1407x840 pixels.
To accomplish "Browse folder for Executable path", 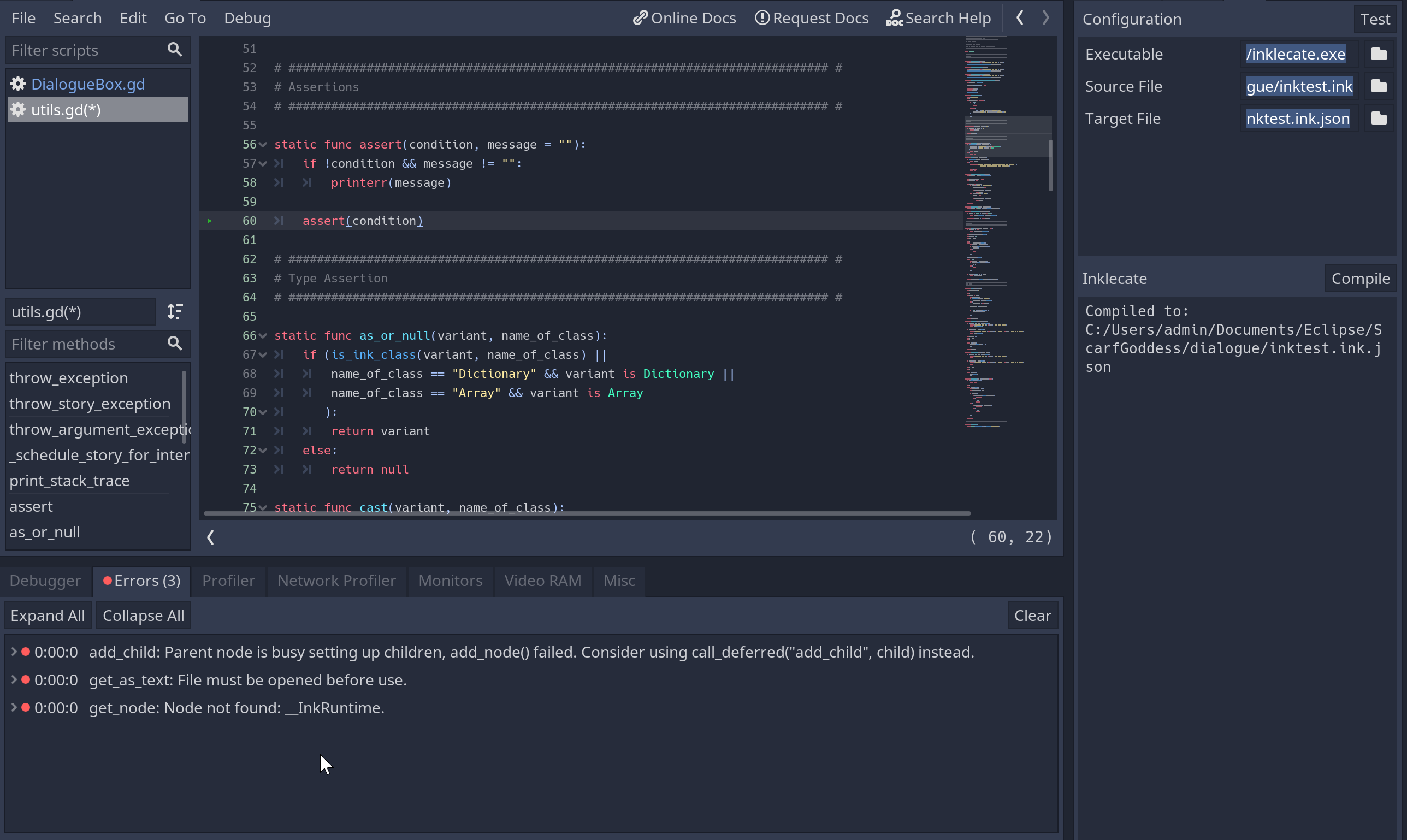I will pos(1379,54).
